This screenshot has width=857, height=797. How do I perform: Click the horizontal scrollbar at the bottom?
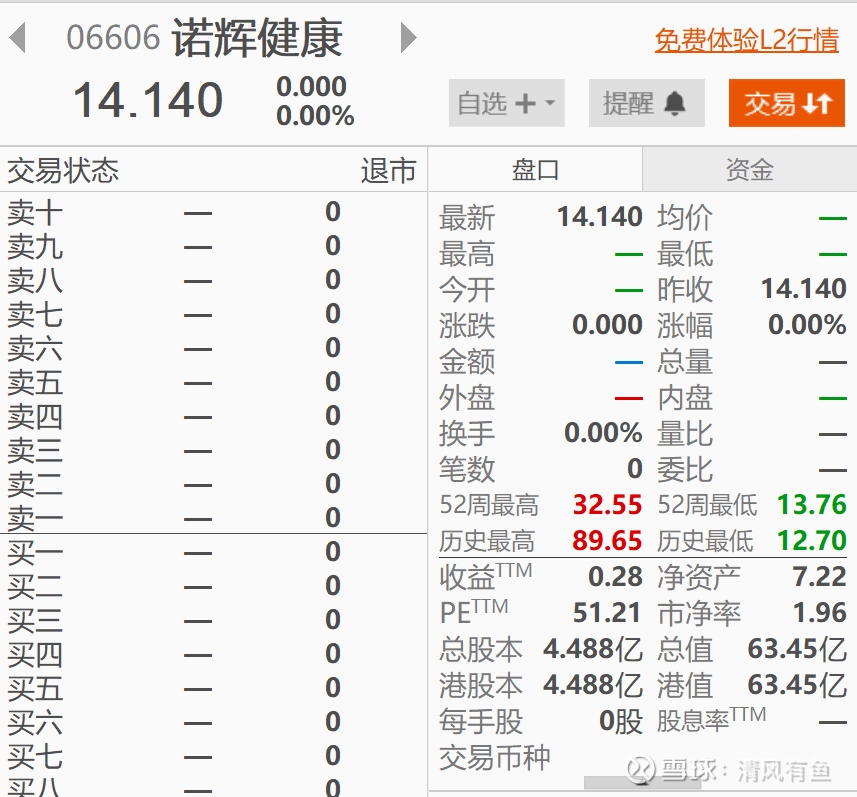pos(642,783)
